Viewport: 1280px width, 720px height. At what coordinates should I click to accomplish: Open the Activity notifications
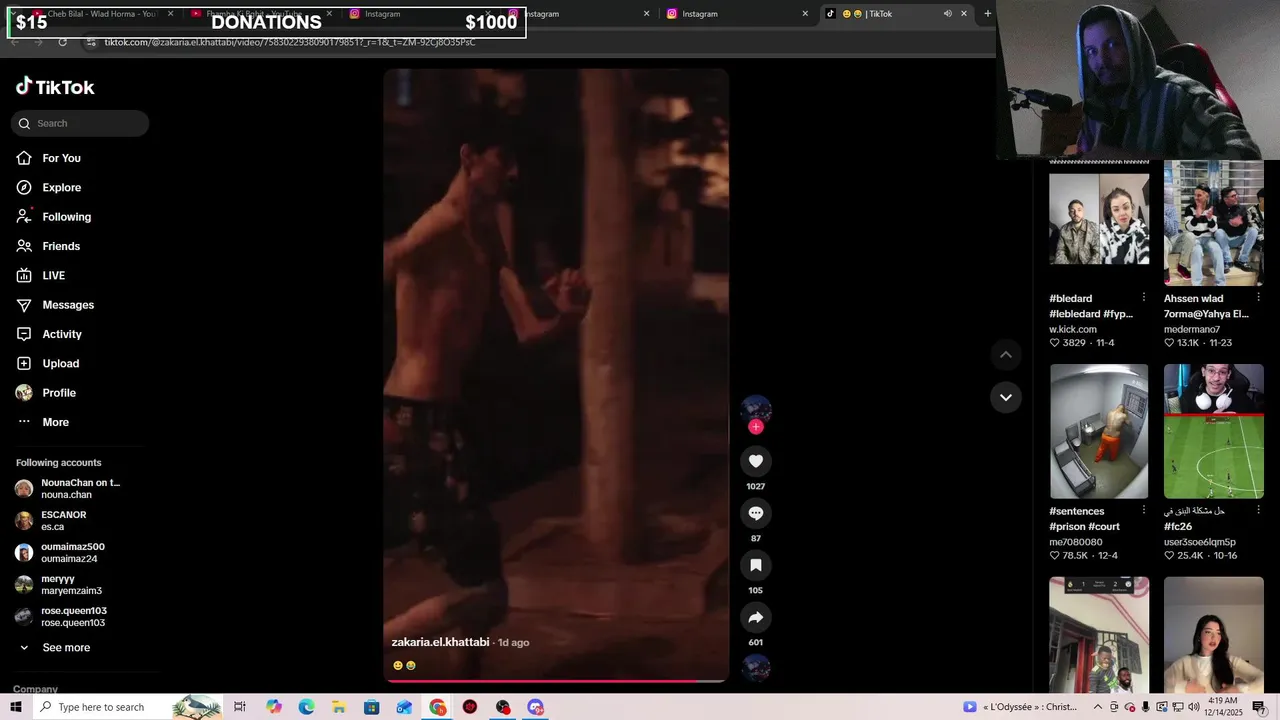pos(49,334)
